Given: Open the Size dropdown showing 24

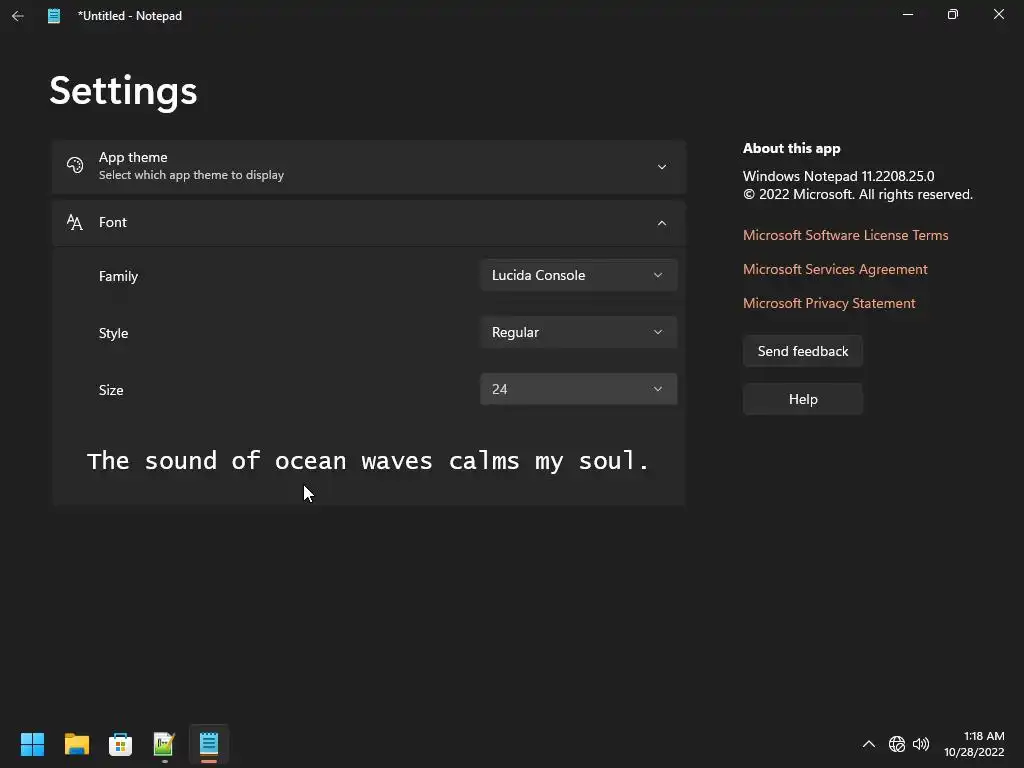Looking at the screenshot, I should (x=579, y=389).
